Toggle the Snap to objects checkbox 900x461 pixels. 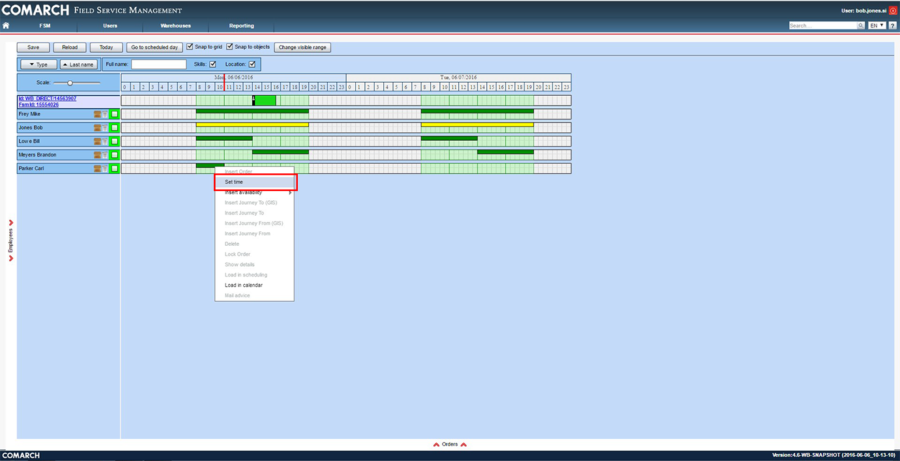[230, 47]
